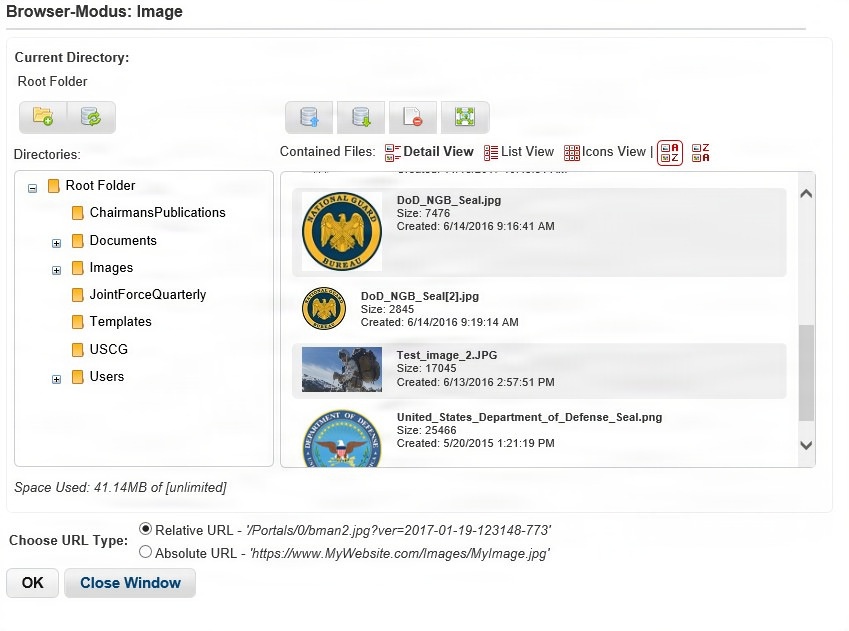Viewport: 849px width, 631px height.
Task: Click the synchronize folder icon
Action: click(x=91, y=116)
